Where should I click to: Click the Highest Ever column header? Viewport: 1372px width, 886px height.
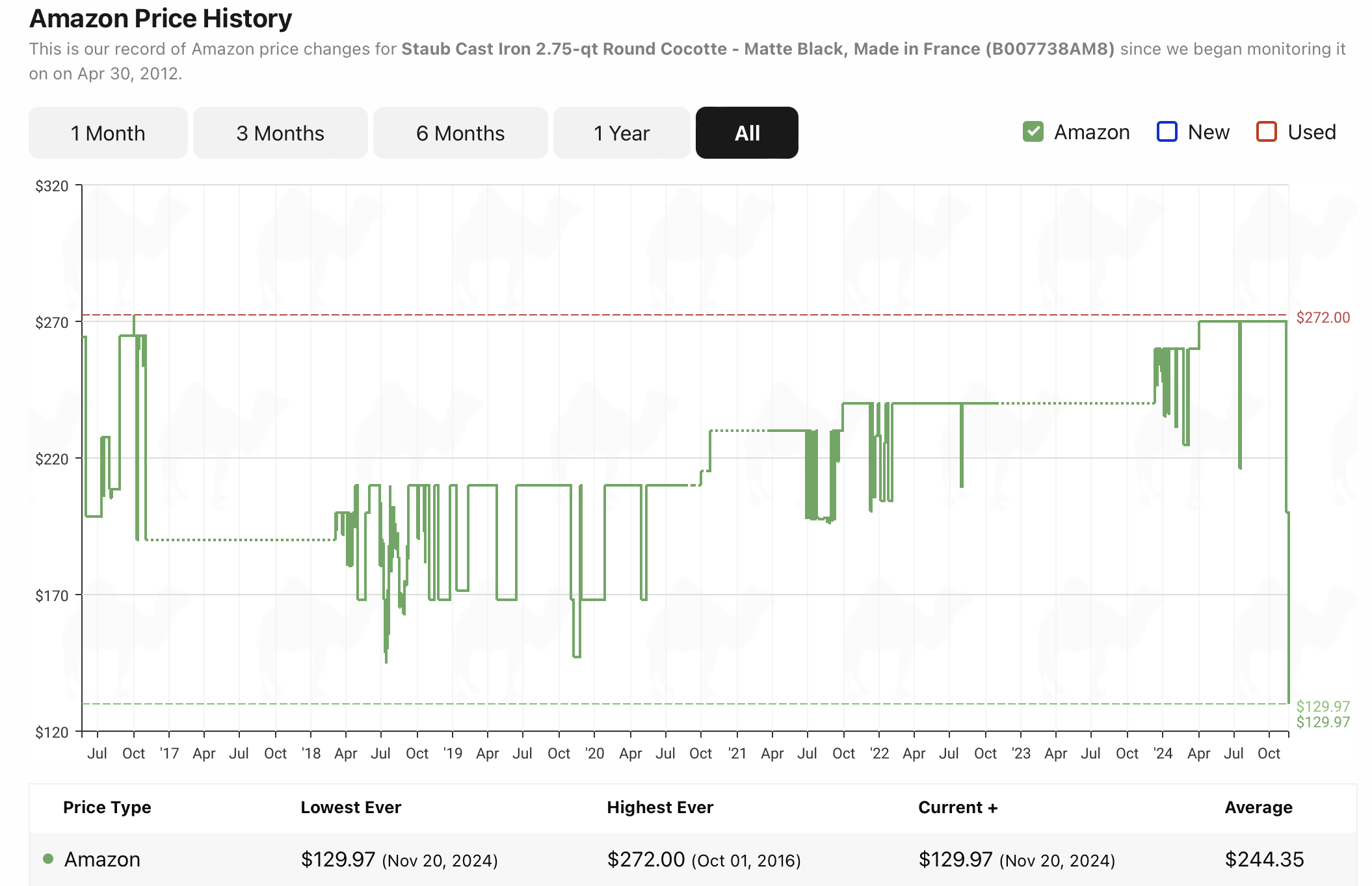click(660, 807)
